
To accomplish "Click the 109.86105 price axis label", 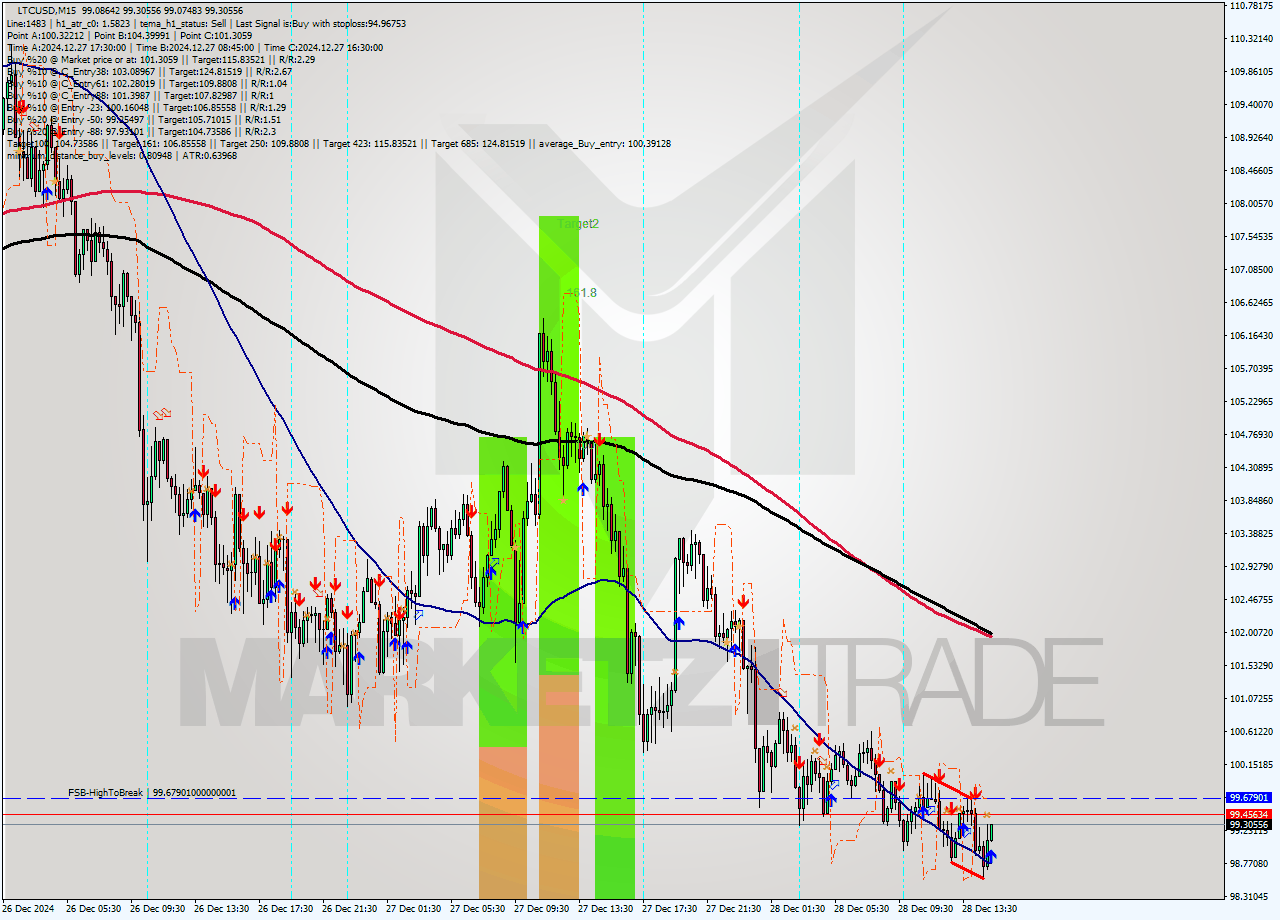I will click(x=1251, y=71).
